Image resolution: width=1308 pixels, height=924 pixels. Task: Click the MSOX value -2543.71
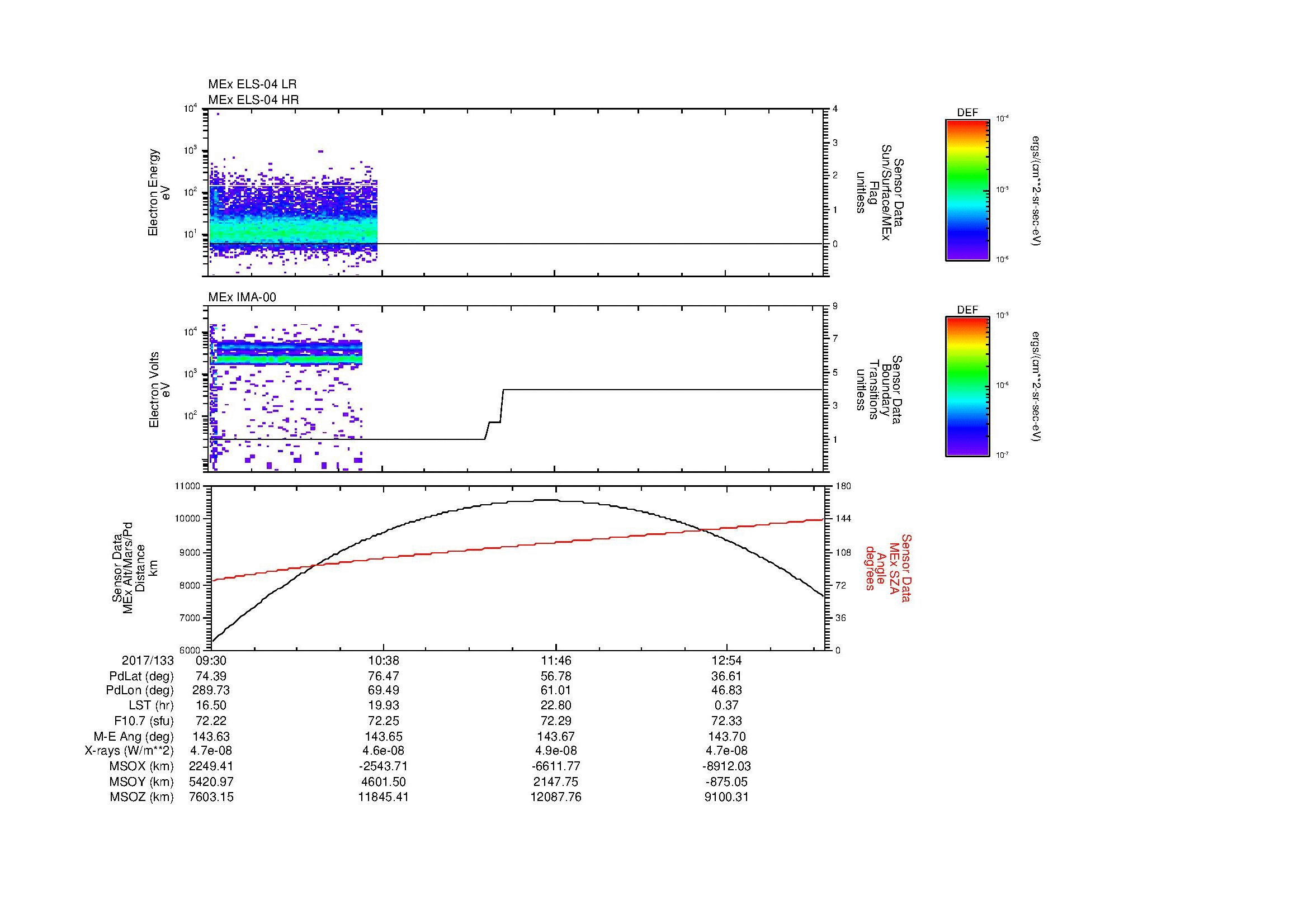pos(384,766)
